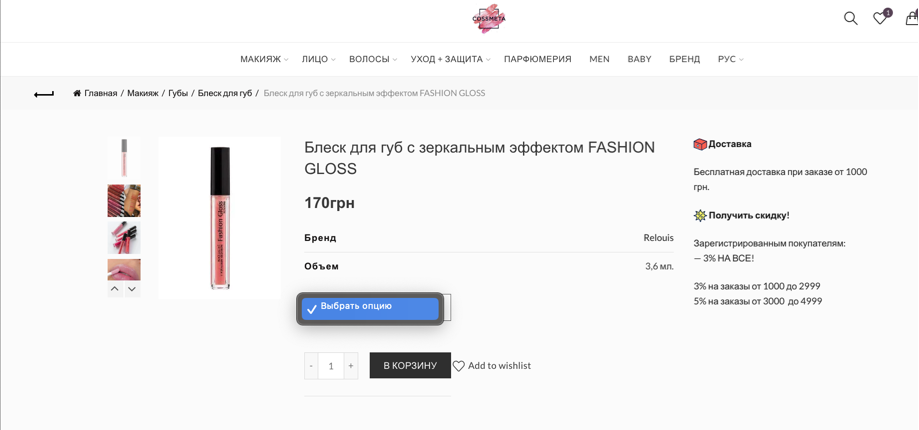Click the Получить скидку! heading

749,215
